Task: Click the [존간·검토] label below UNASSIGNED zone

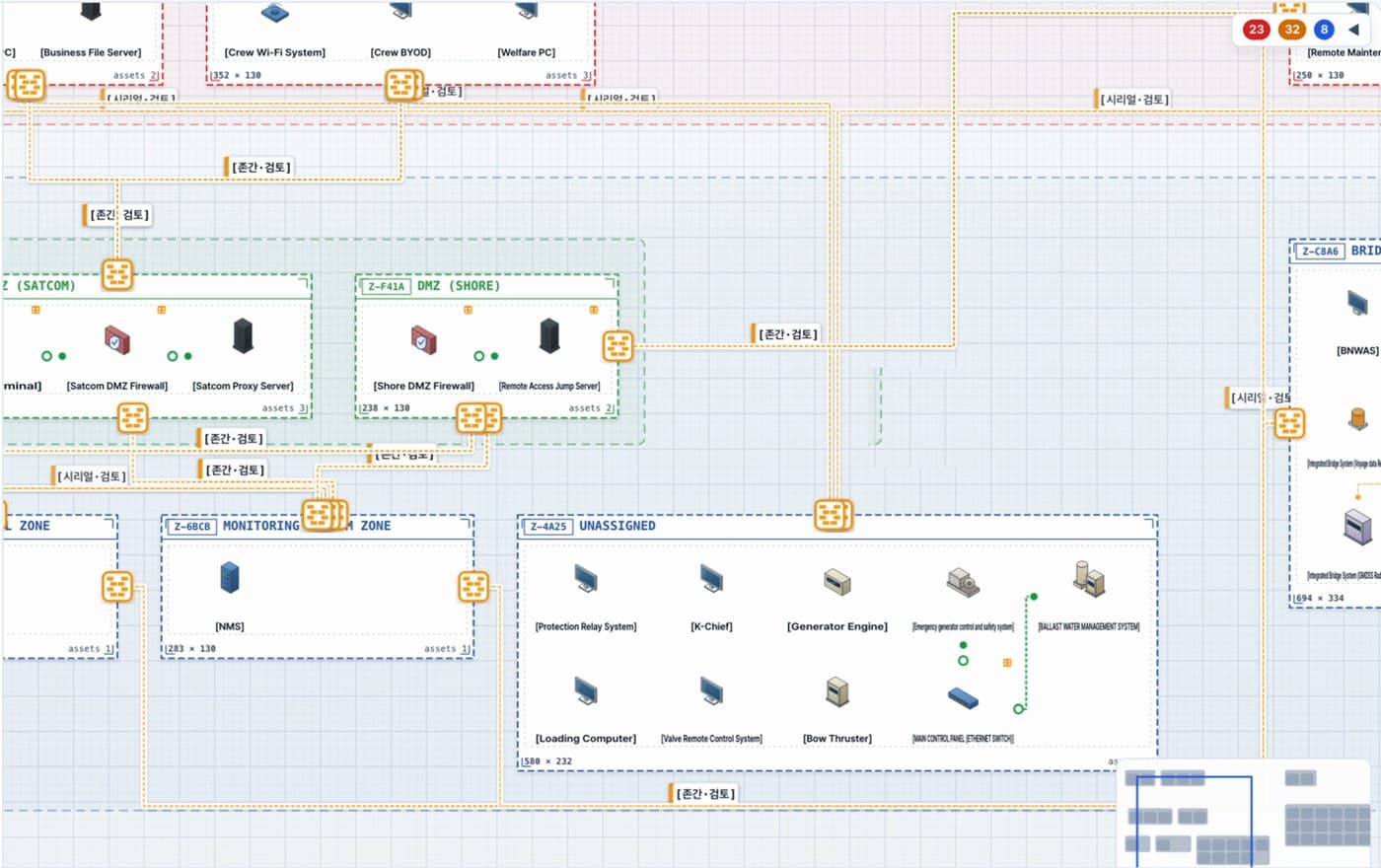Action: [x=703, y=793]
